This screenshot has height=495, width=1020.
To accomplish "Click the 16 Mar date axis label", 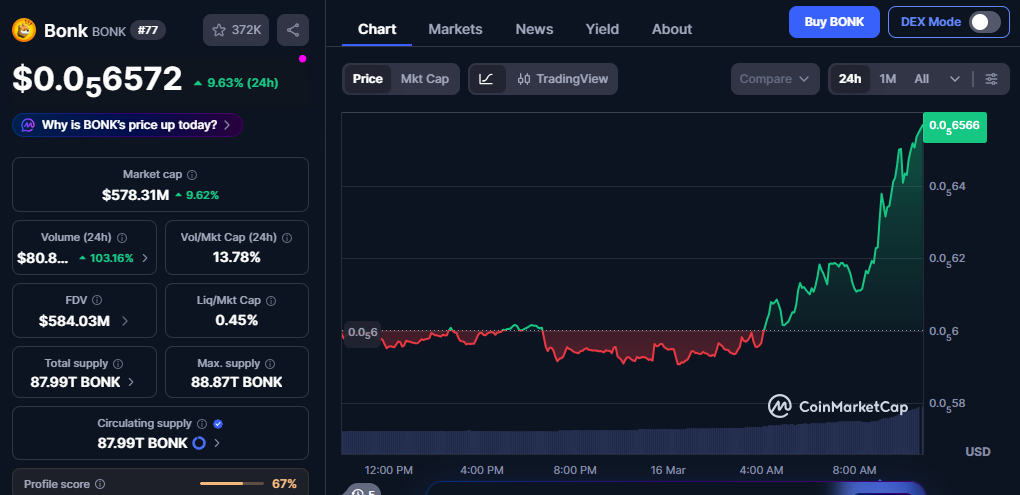I will coord(669,470).
